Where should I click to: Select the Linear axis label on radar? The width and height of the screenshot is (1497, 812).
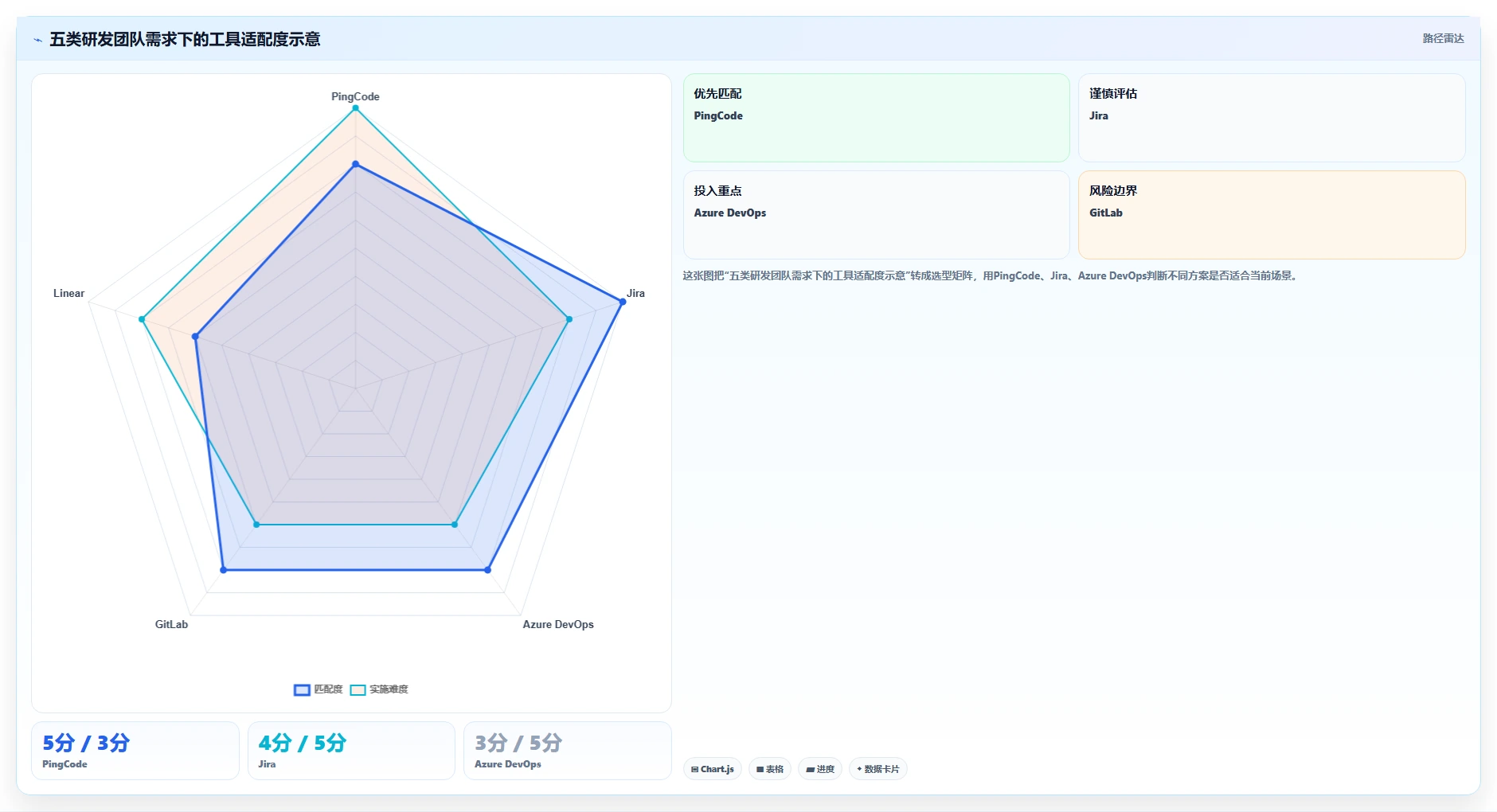68,293
